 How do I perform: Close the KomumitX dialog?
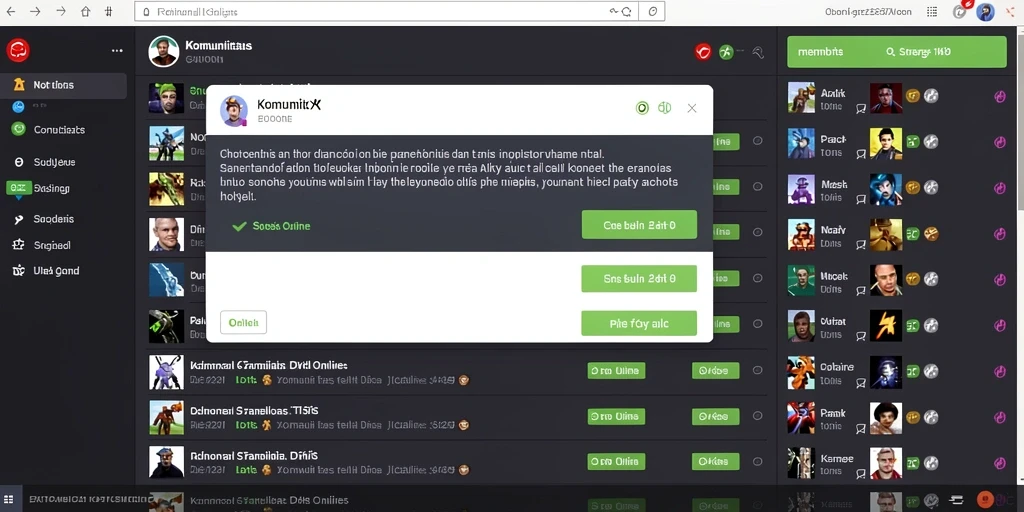pos(692,108)
